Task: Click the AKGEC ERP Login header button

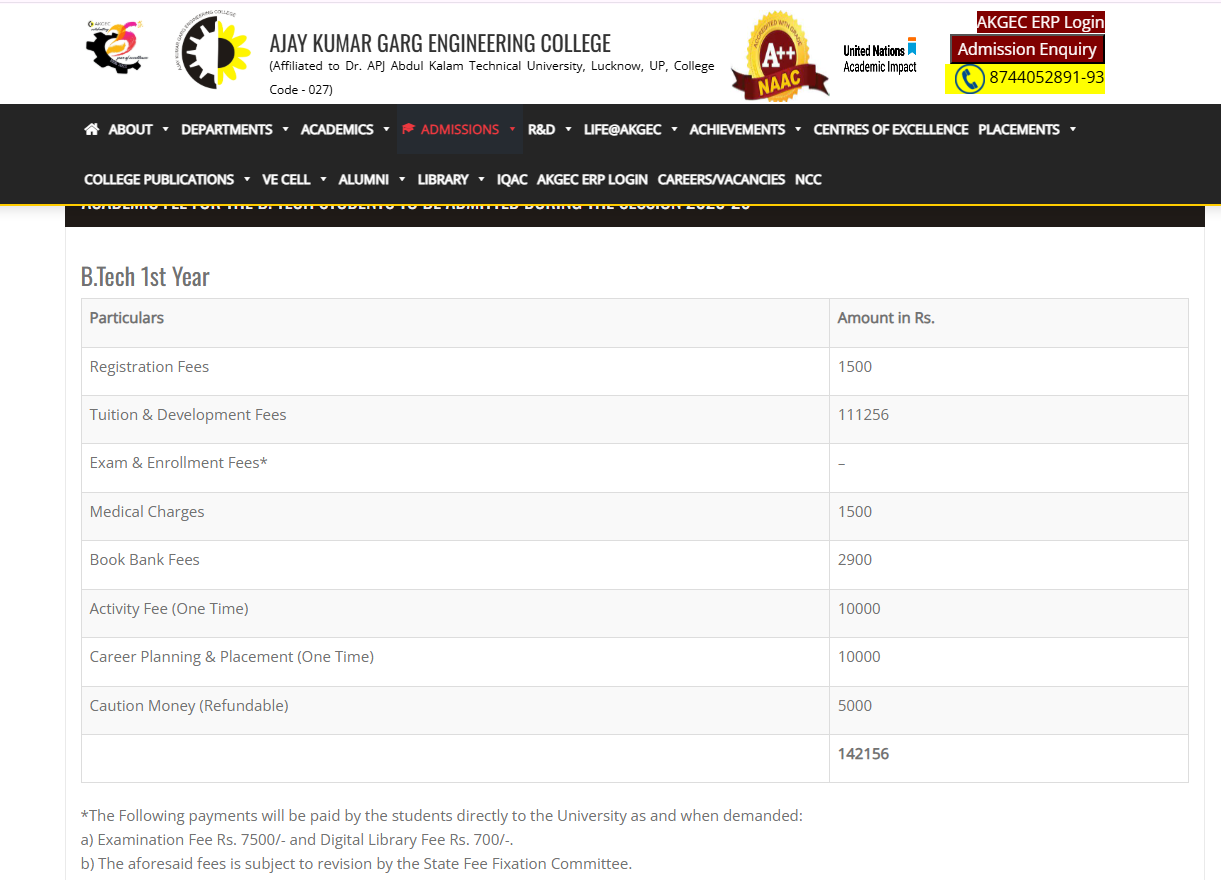Action: pyautogui.click(x=1041, y=22)
